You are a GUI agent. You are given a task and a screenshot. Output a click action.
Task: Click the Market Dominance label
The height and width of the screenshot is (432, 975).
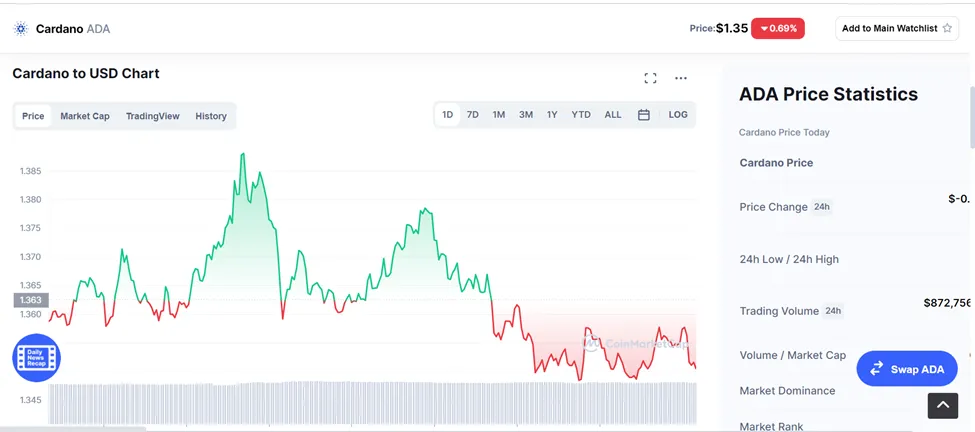(x=787, y=391)
